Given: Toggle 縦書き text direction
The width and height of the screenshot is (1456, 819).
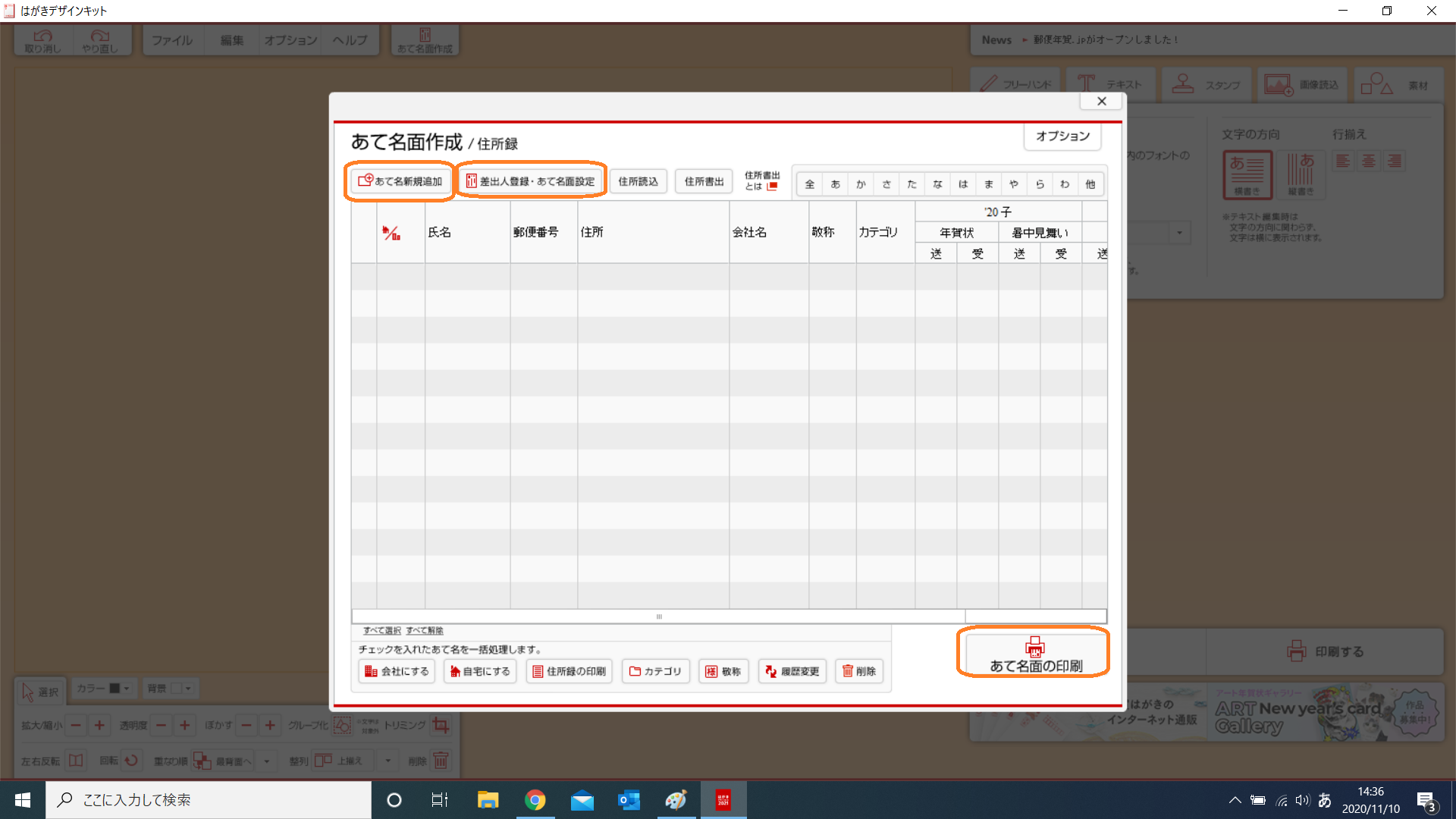Looking at the screenshot, I should click(1301, 174).
